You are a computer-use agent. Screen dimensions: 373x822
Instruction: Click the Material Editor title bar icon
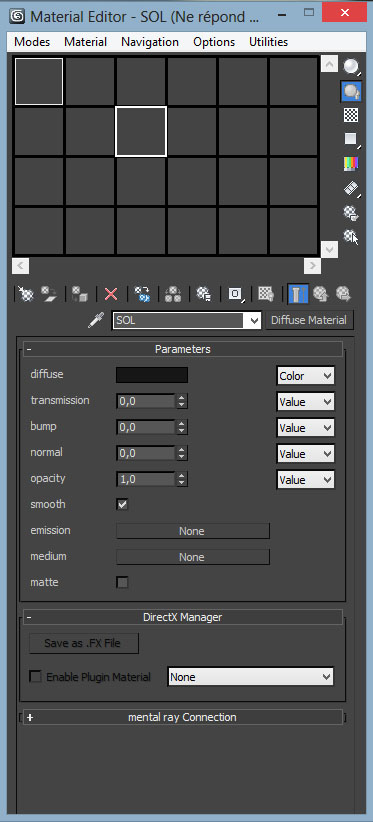click(x=17, y=16)
